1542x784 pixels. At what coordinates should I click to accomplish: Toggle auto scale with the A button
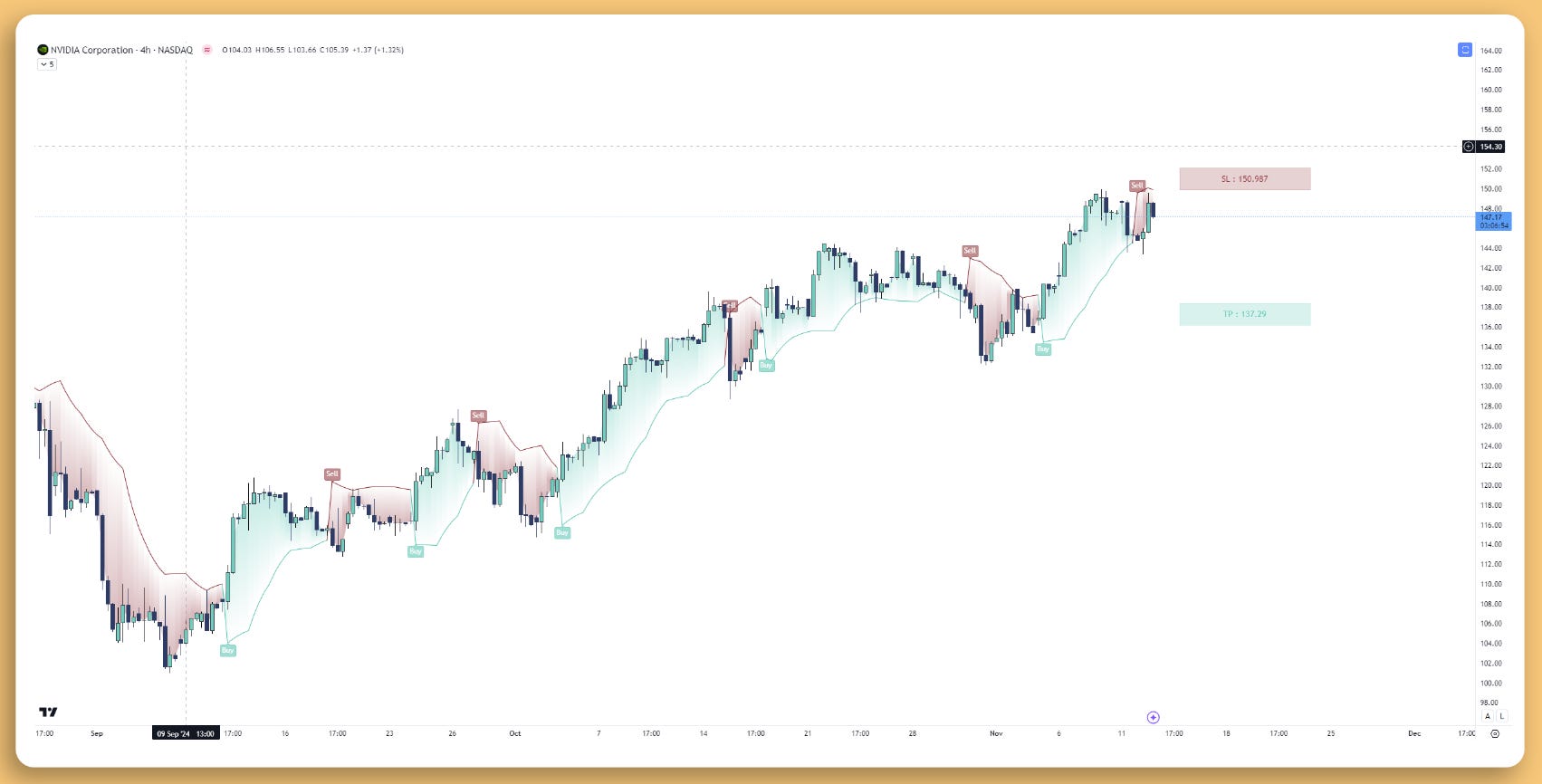click(x=1487, y=716)
